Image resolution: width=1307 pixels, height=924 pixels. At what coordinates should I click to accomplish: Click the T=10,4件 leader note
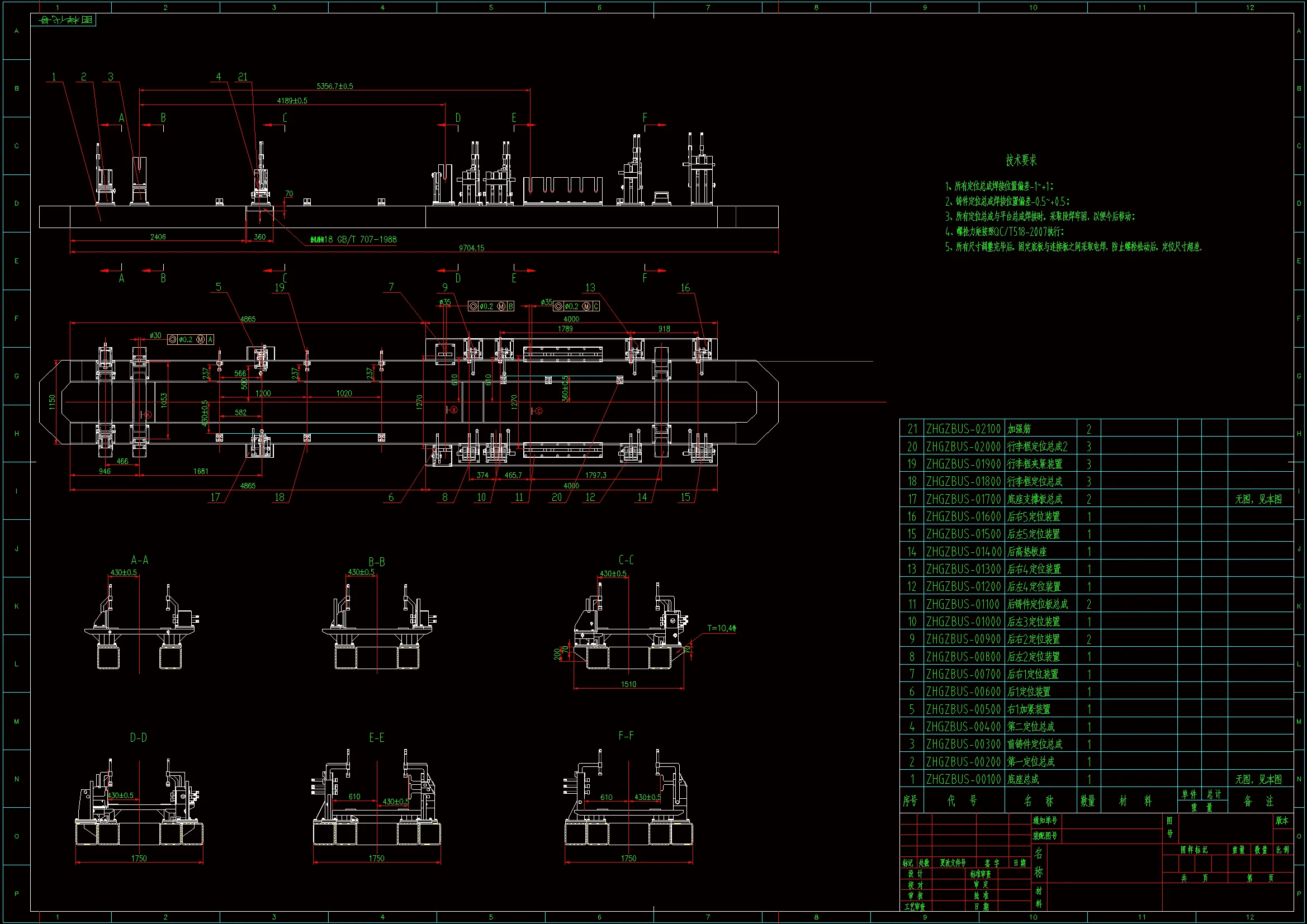pyautogui.click(x=721, y=628)
